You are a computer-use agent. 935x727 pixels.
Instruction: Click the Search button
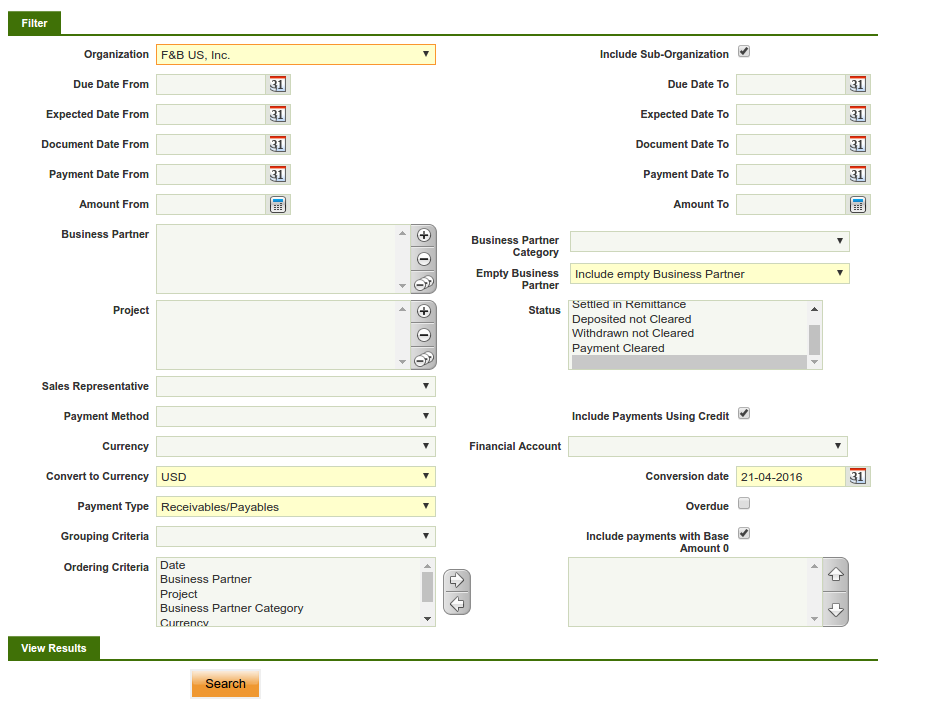click(225, 684)
